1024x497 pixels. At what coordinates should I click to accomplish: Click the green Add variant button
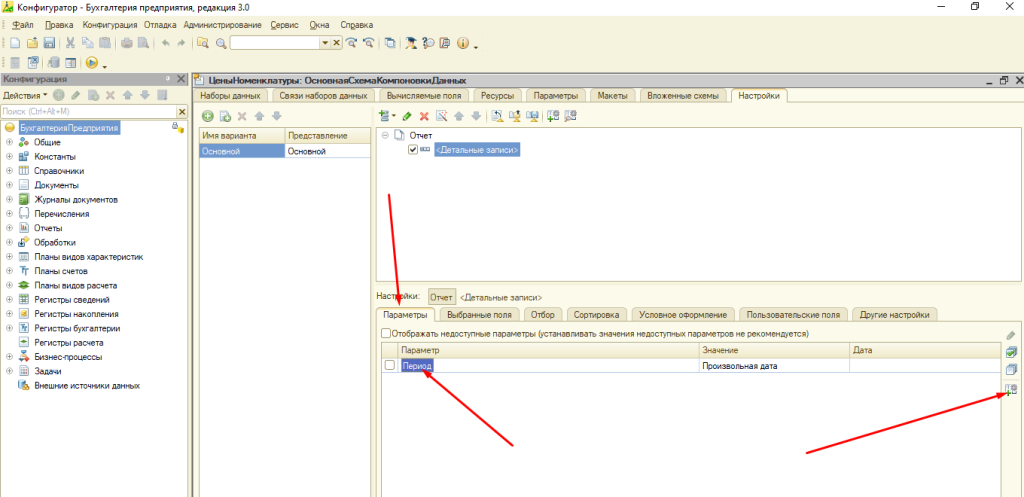pos(208,116)
